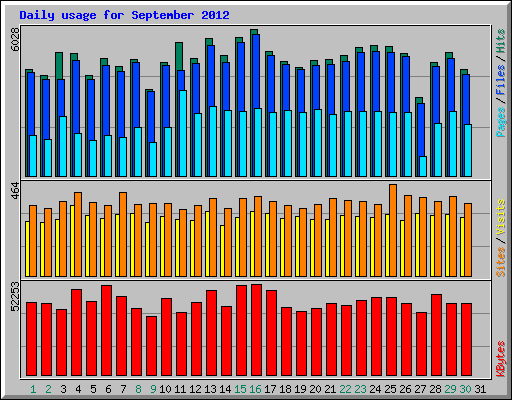Click day label 19 on x-axis
This screenshot has height=400, width=512.
coord(300,389)
